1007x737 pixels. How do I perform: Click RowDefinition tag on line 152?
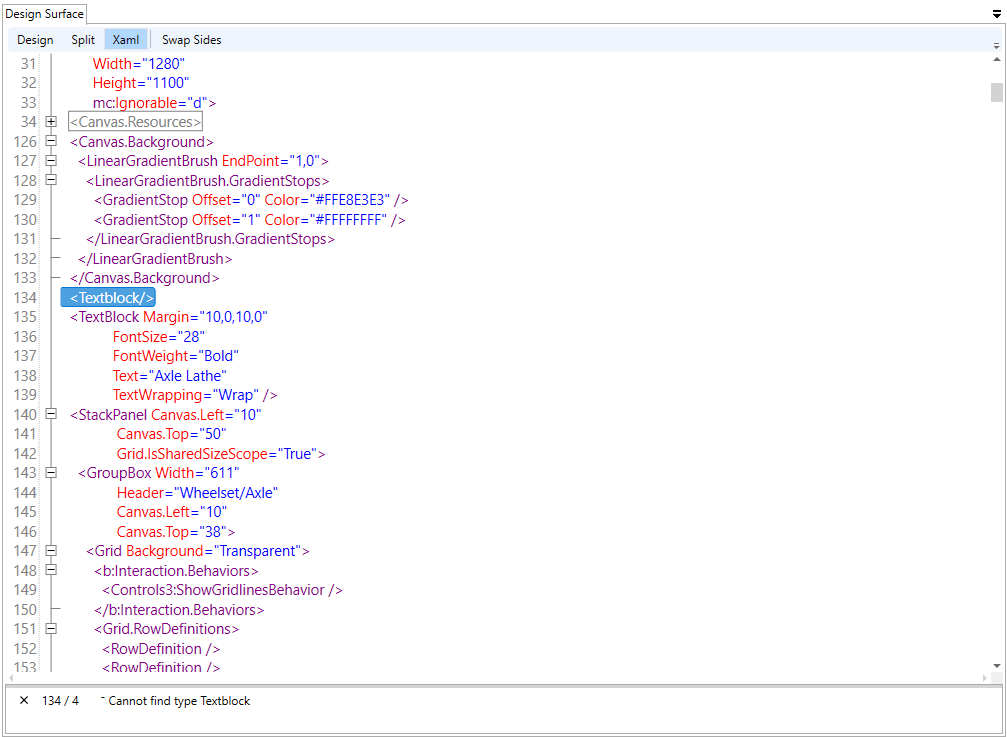coord(161,648)
